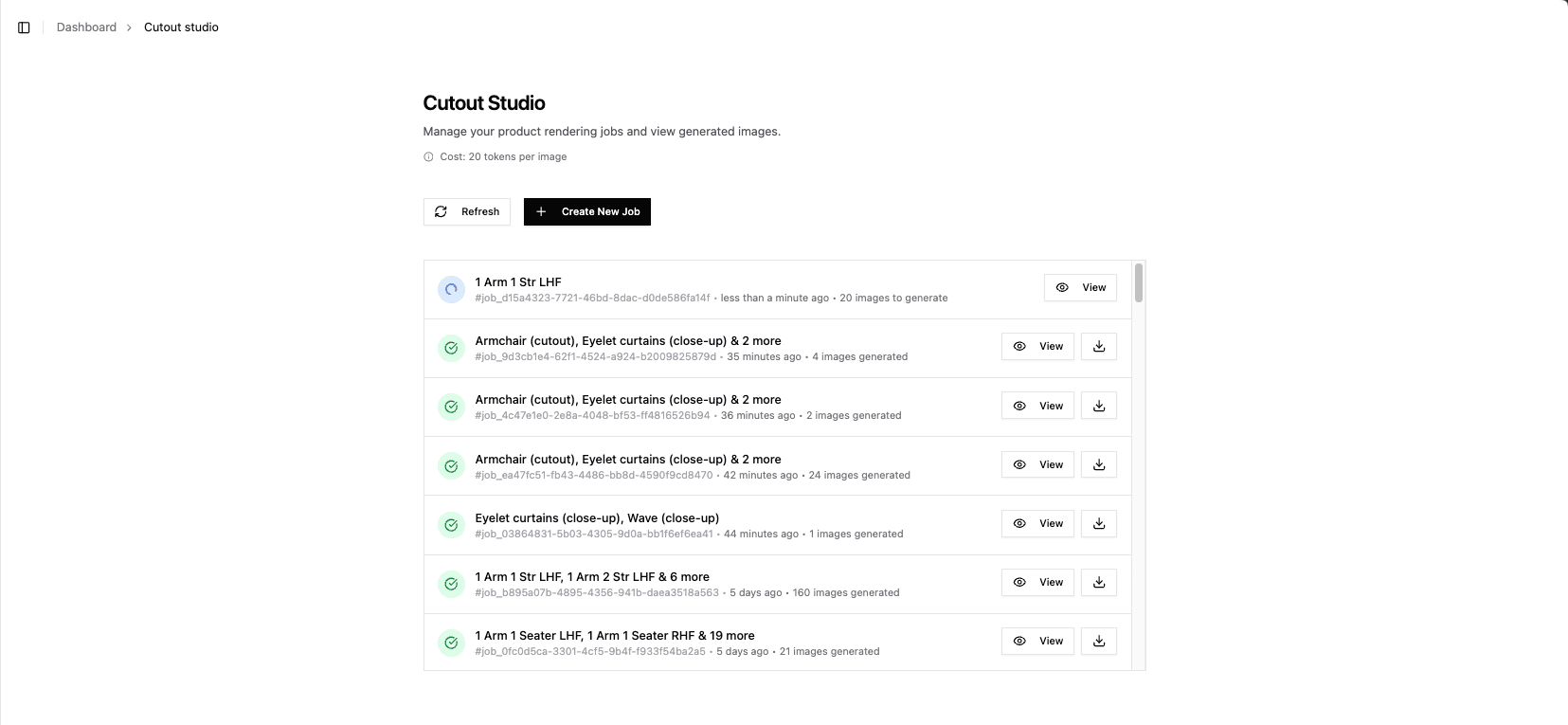Refresh the job list
Image resolution: width=1568 pixels, height=725 pixels.
point(467,211)
